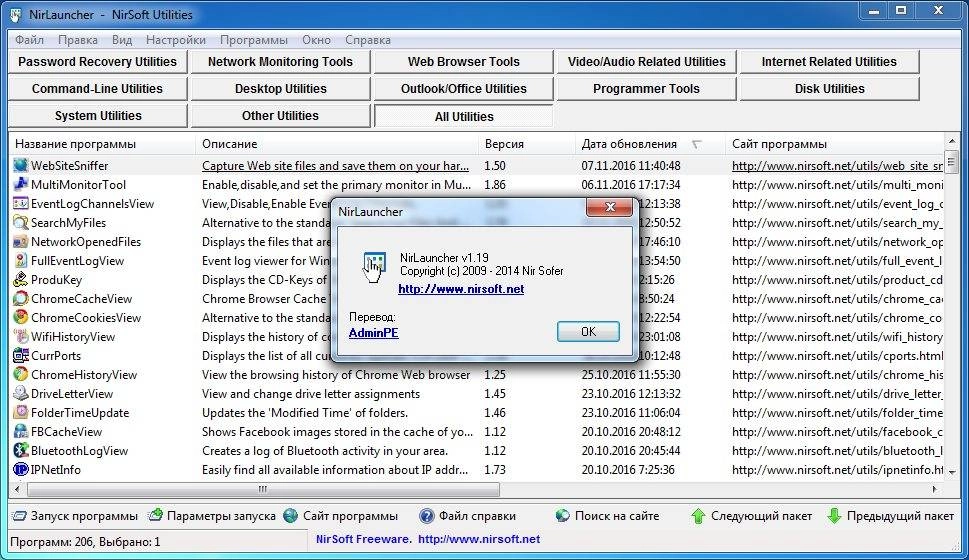Click vertical scrollbar down arrow

click(x=952, y=472)
